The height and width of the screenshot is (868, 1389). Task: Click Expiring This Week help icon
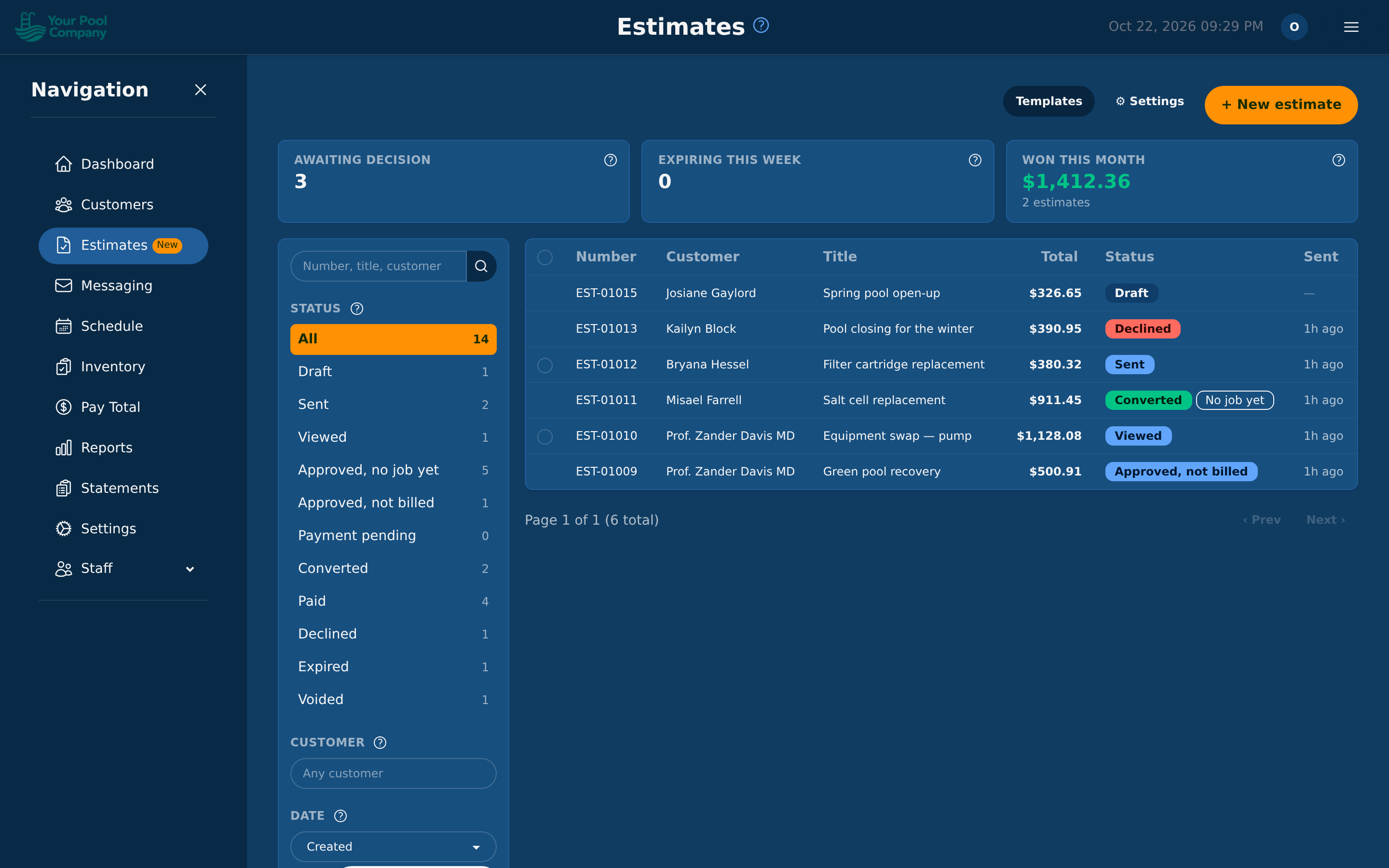click(x=975, y=160)
